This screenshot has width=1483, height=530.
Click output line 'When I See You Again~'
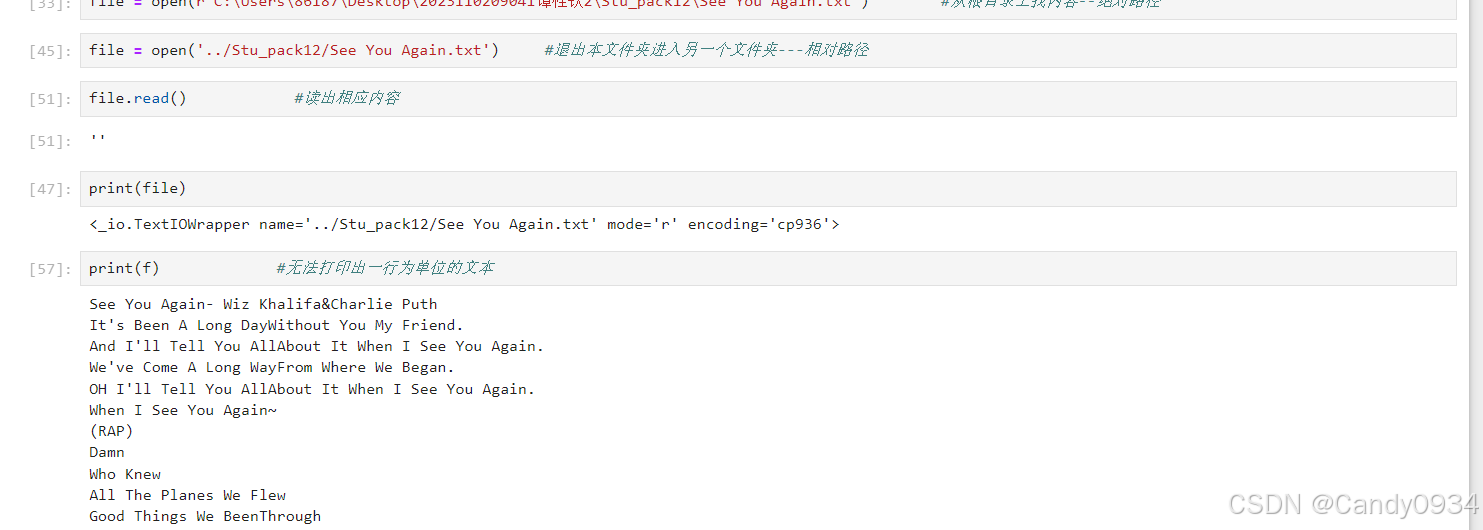click(183, 410)
